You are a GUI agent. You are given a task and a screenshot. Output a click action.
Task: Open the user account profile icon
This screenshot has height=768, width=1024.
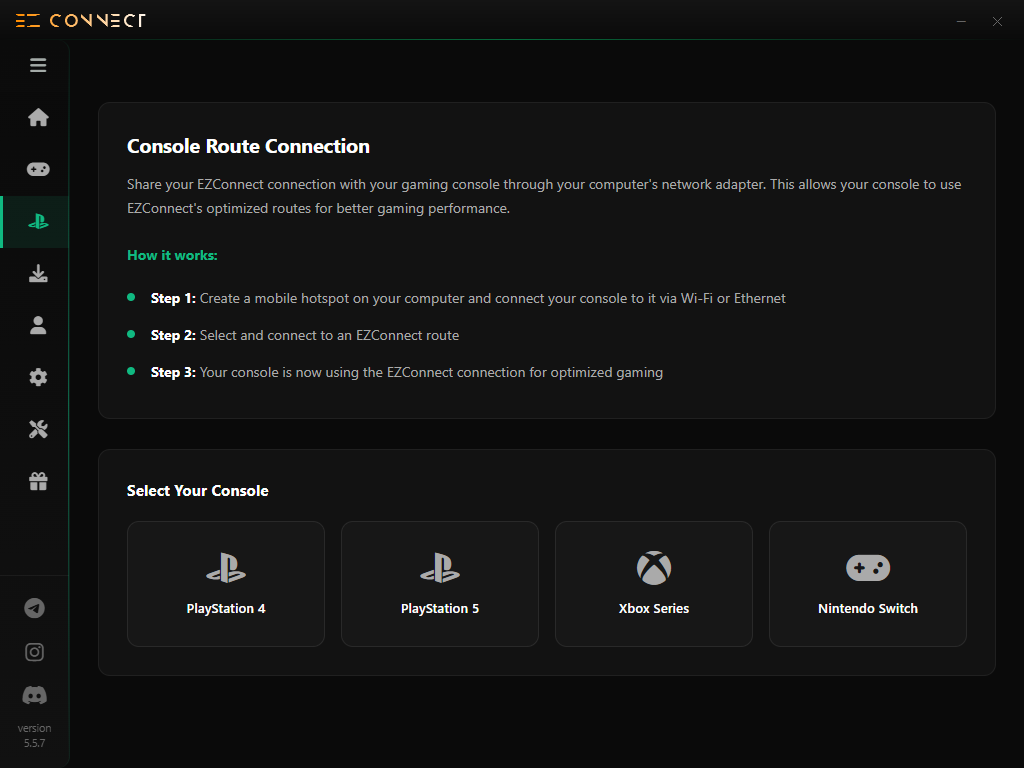[38, 325]
